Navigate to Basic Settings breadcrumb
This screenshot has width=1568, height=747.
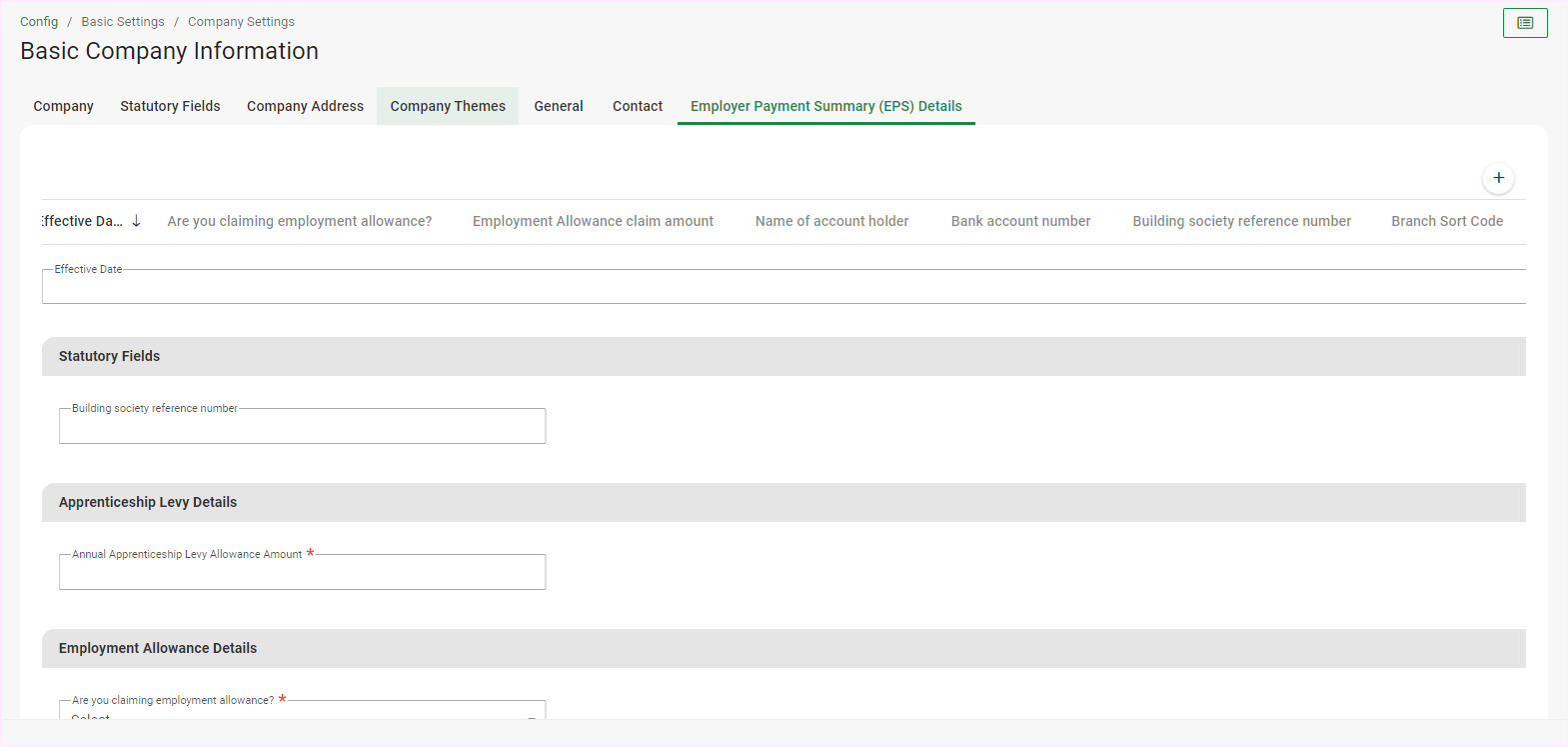[123, 22]
